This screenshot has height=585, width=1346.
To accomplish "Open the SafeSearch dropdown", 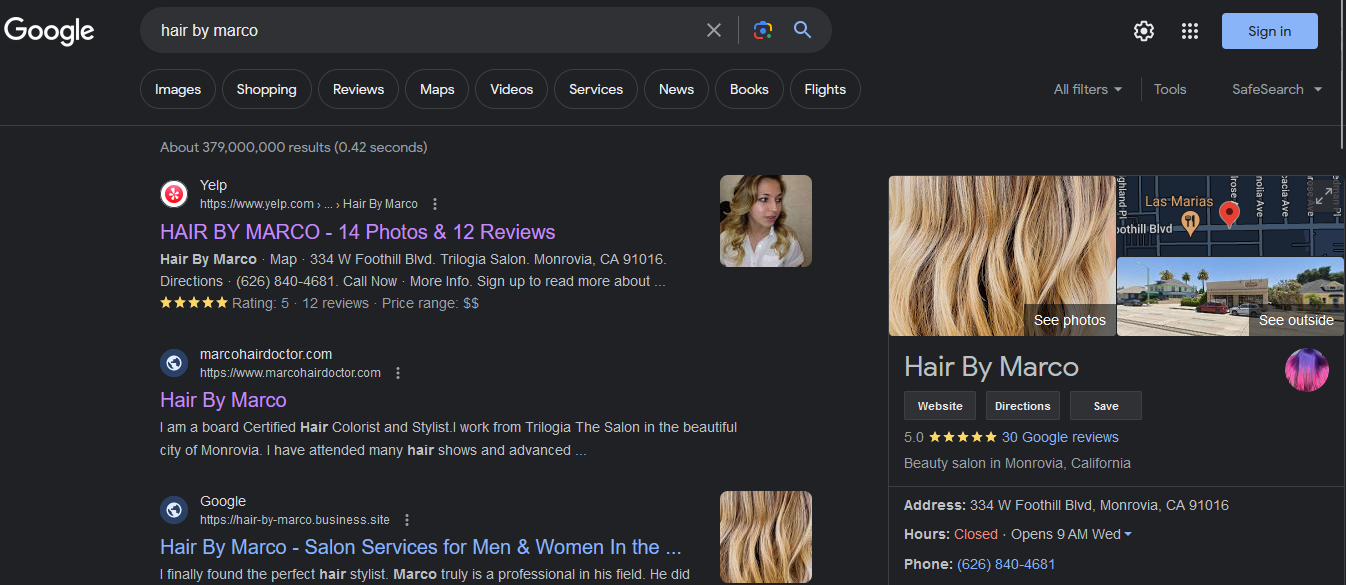I will coord(1276,89).
